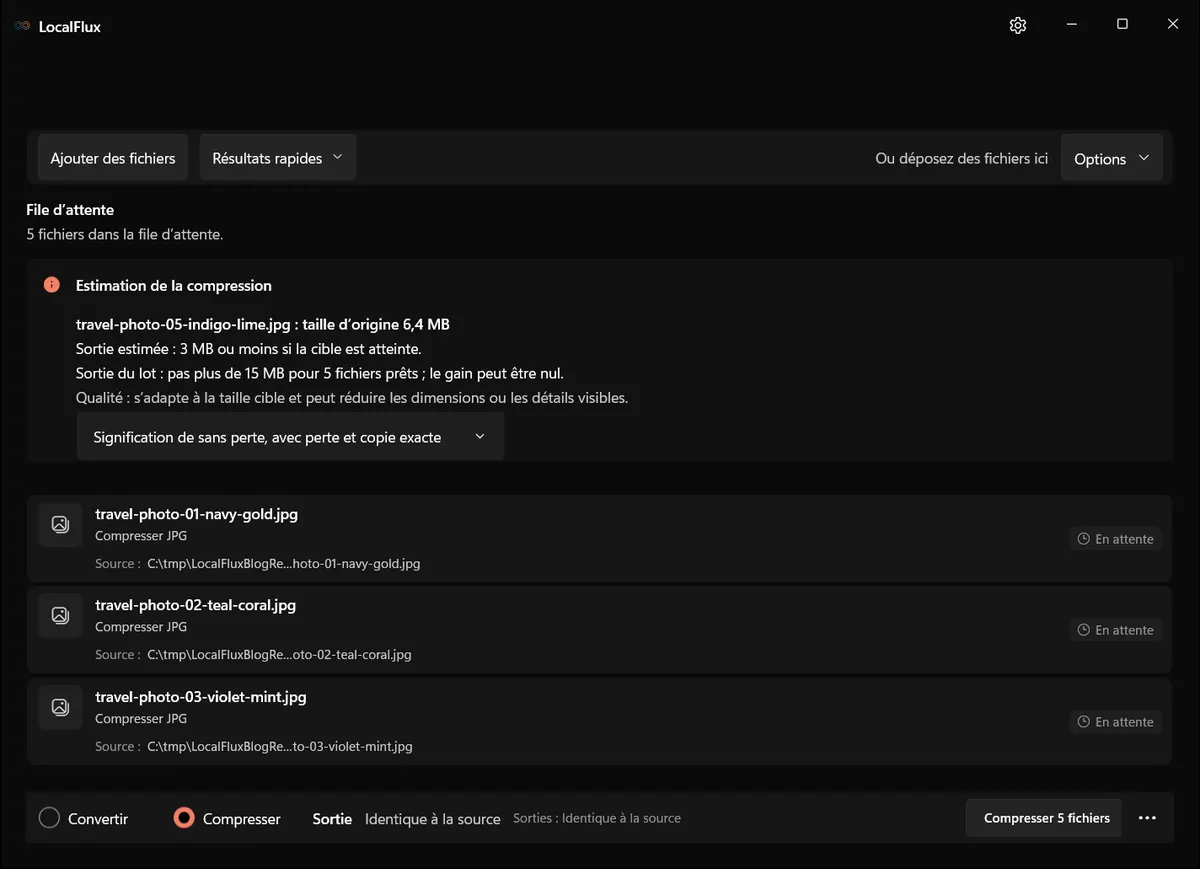Open settings via the gear icon
Viewport: 1200px width, 869px height.
(x=1018, y=26)
